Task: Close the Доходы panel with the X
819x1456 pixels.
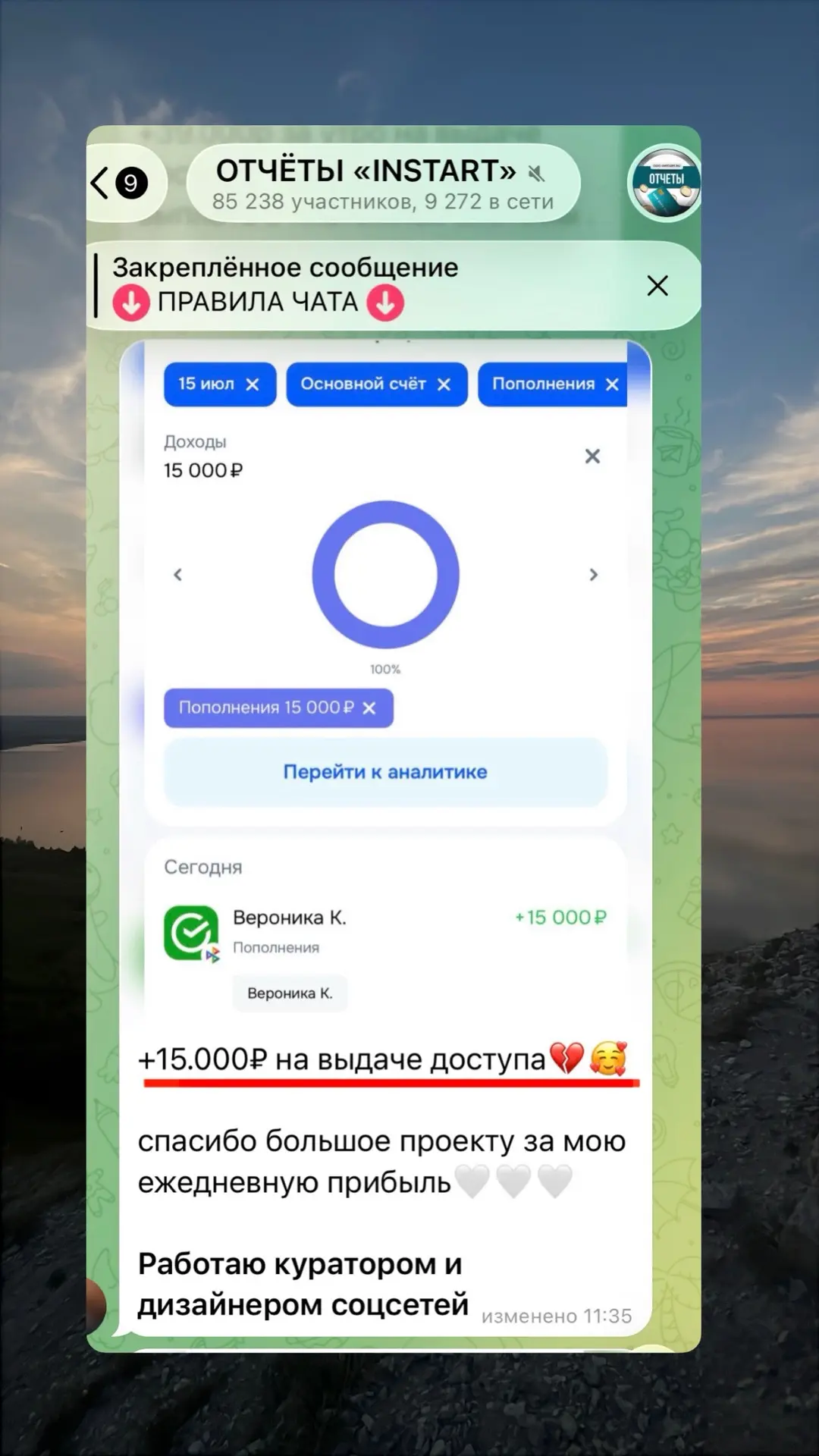Action: (x=592, y=456)
